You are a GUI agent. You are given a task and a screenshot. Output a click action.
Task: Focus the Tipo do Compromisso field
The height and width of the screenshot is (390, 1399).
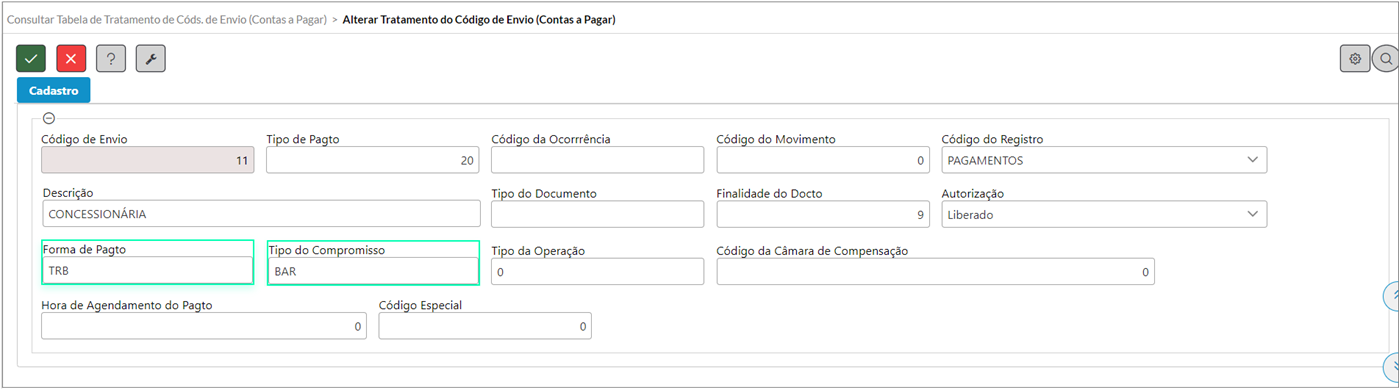tap(373, 270)
